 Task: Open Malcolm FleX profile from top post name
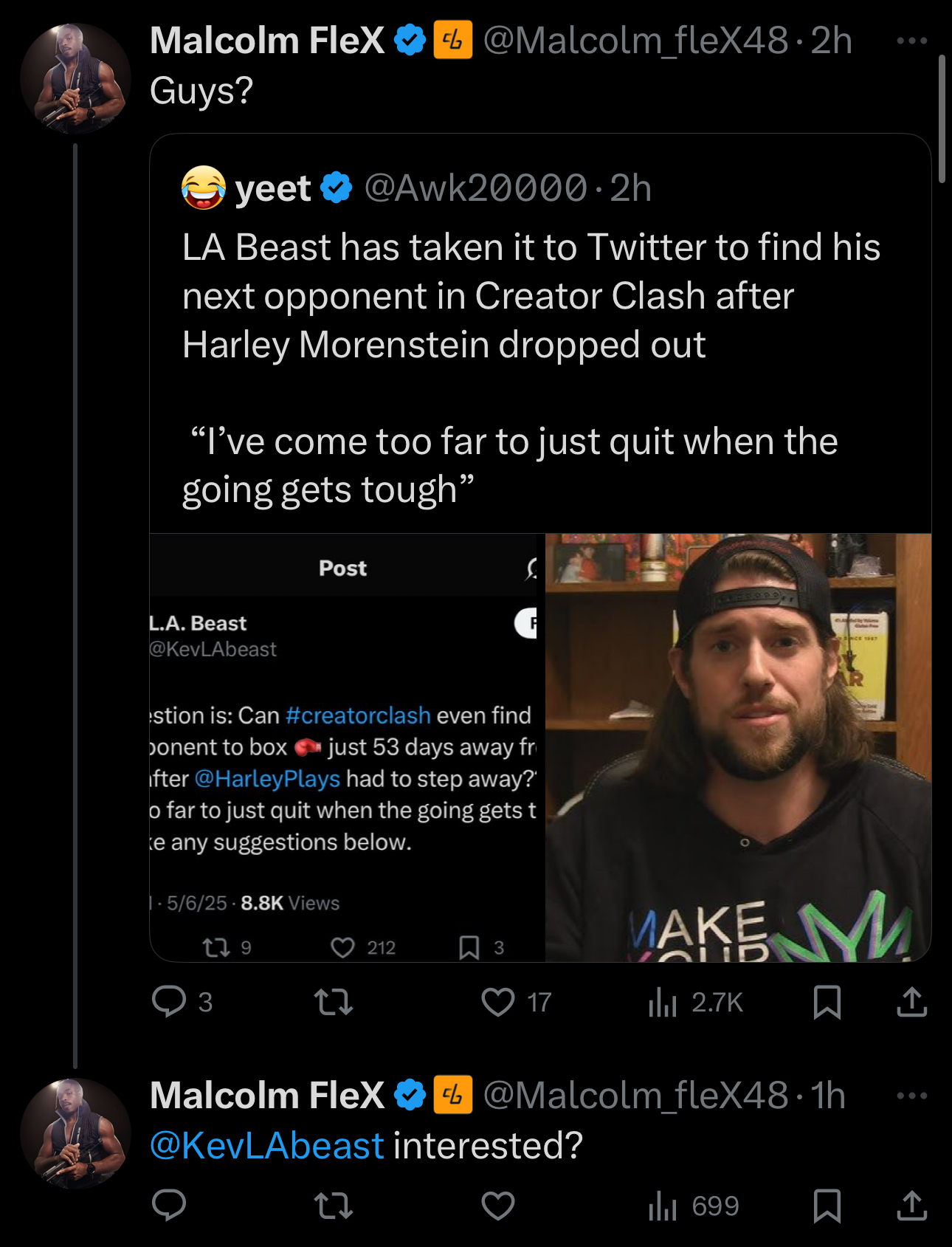(267, 41)
